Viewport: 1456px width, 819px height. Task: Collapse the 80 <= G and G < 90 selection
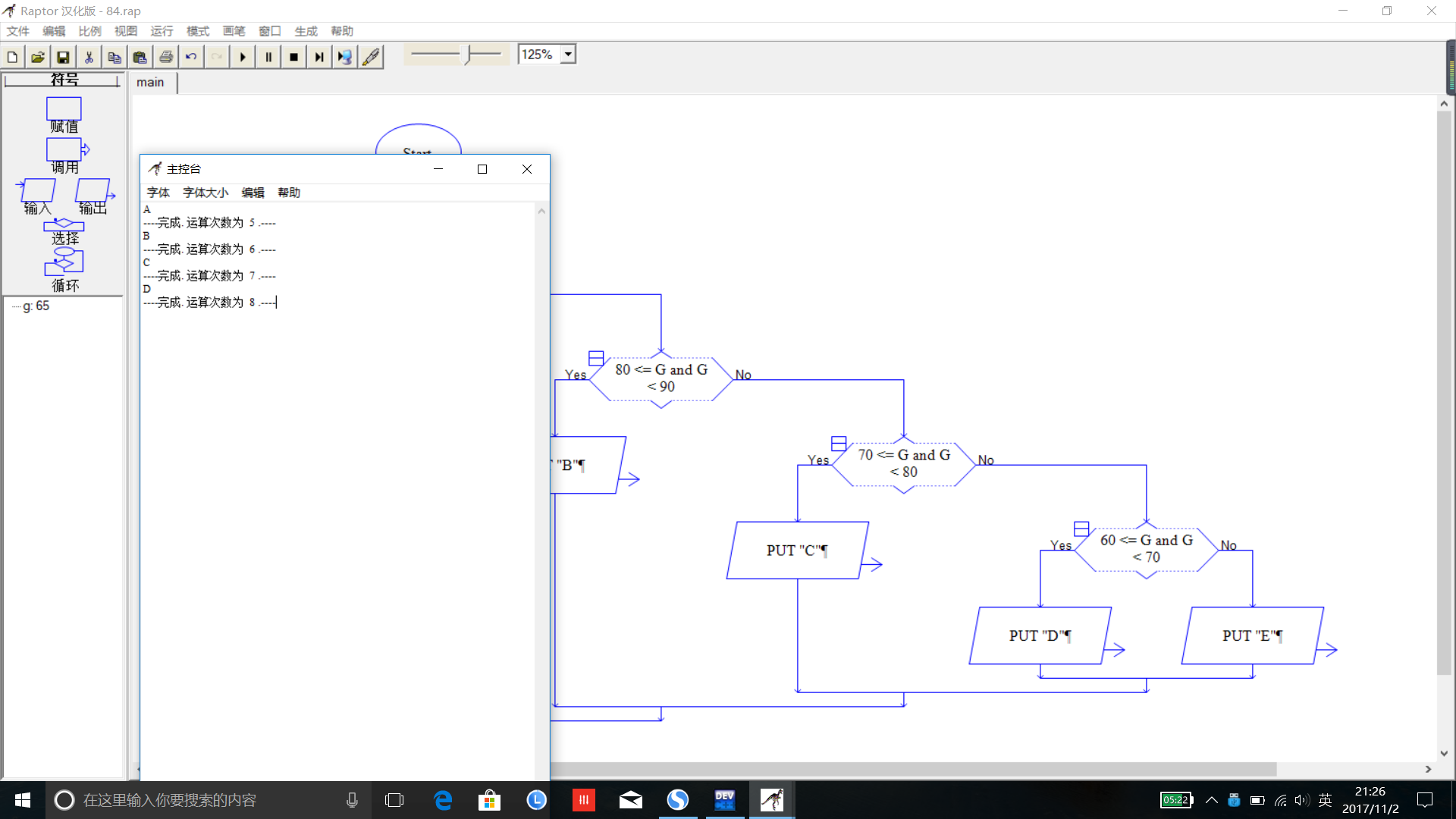[596, 358]
